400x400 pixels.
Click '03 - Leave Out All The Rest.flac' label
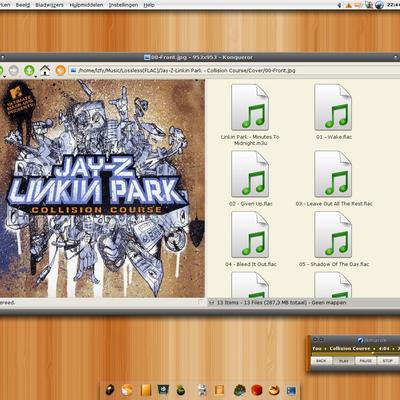334,204
